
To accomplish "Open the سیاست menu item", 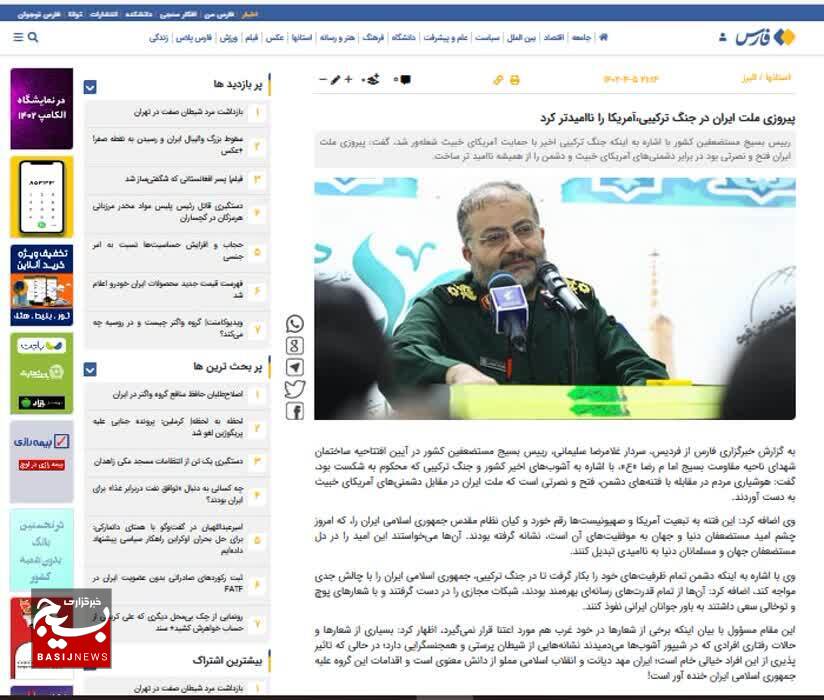I will point(487,37).
